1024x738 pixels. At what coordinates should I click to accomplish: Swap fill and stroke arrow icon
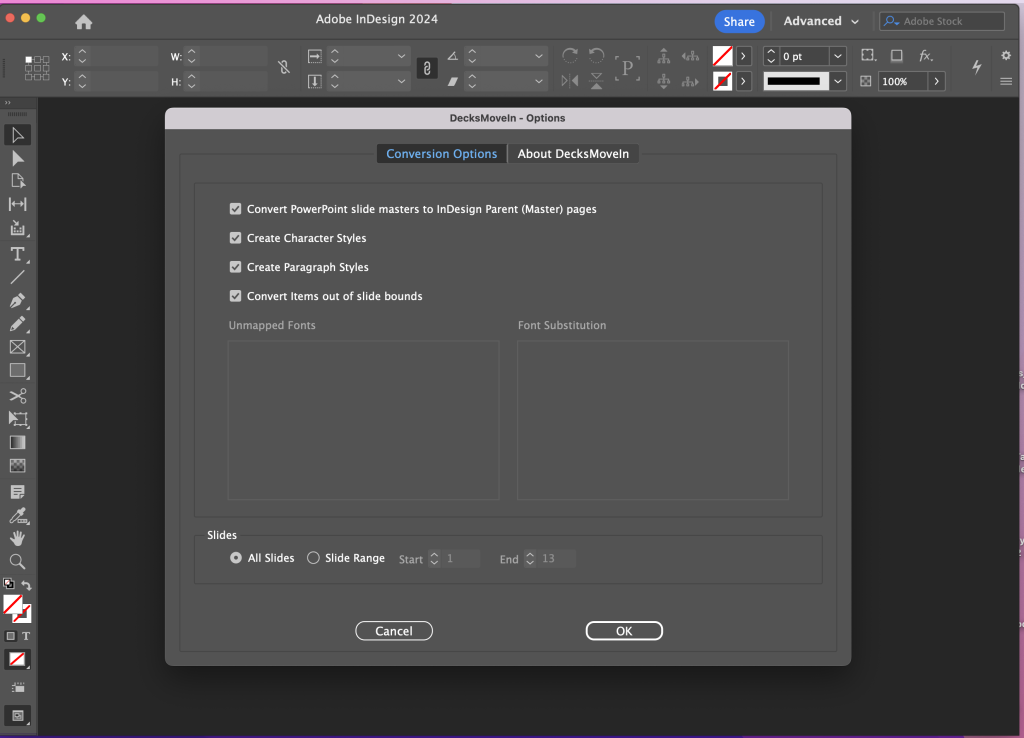[x=26, y=585]
